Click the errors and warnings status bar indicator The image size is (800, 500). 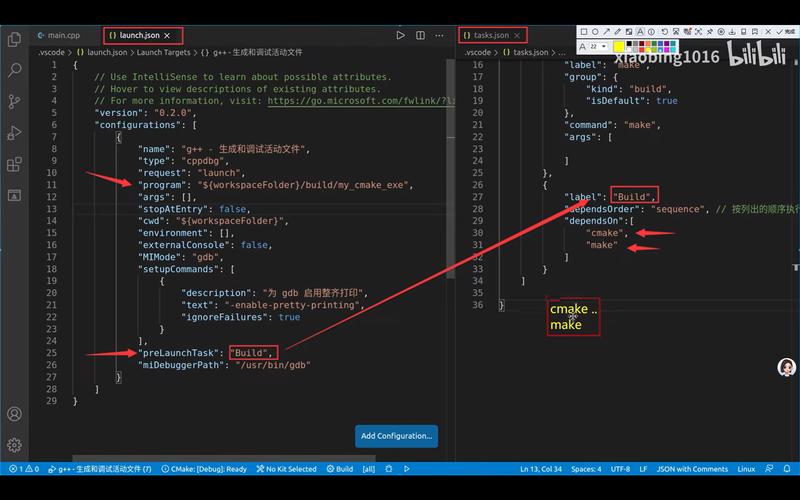pos(24,469)
